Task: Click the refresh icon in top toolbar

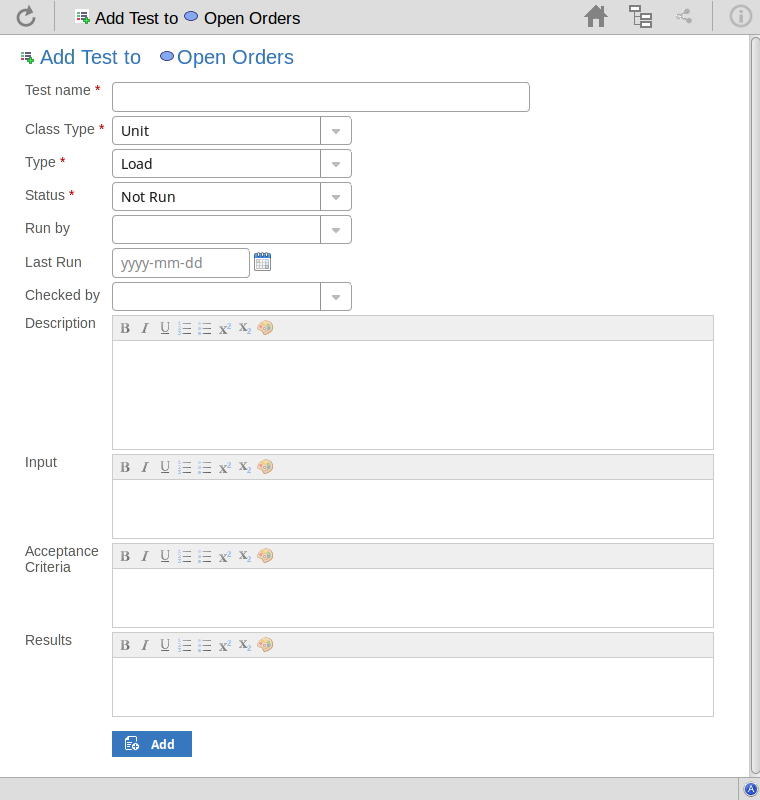Action: pos(26,16)
